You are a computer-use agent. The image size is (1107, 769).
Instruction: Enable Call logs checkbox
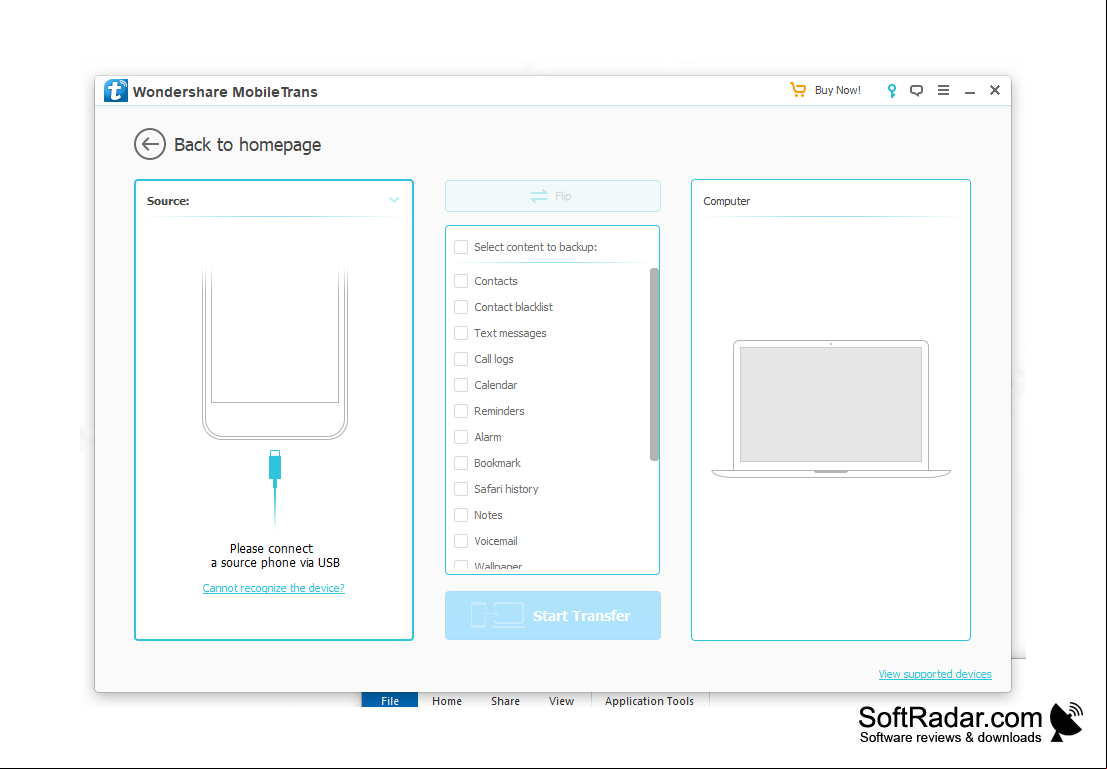[x=461, y=359]
